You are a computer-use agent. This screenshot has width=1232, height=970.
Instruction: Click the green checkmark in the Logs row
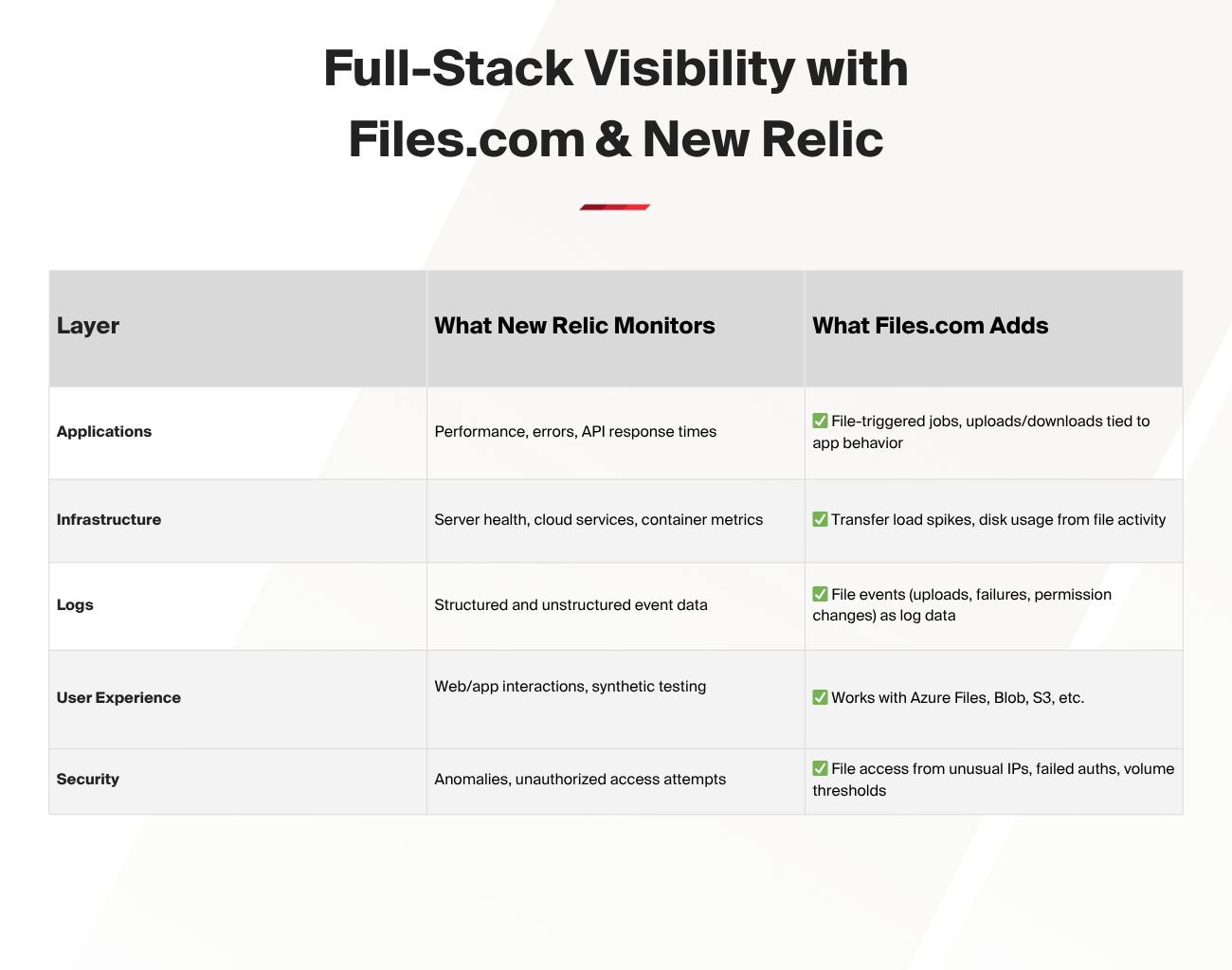click(820, 594)
